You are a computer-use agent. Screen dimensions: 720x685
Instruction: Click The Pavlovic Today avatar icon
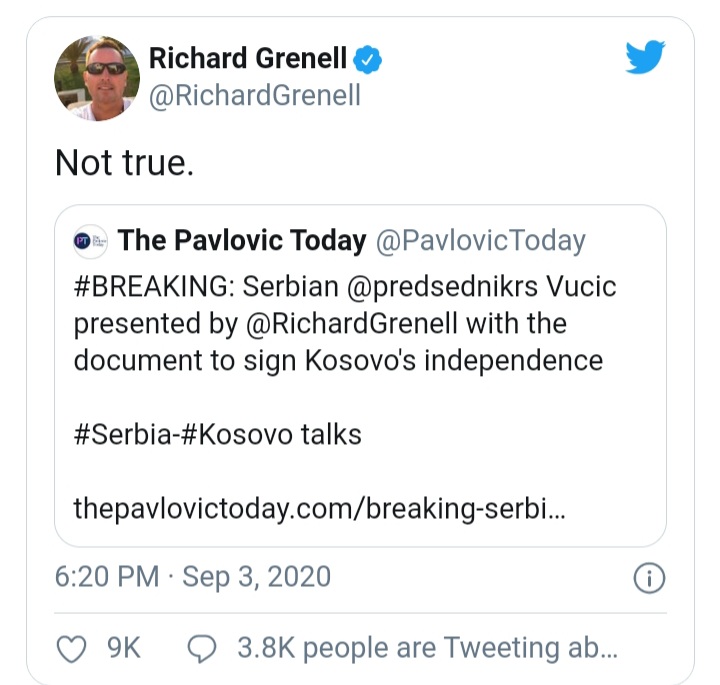click(90, 241)
